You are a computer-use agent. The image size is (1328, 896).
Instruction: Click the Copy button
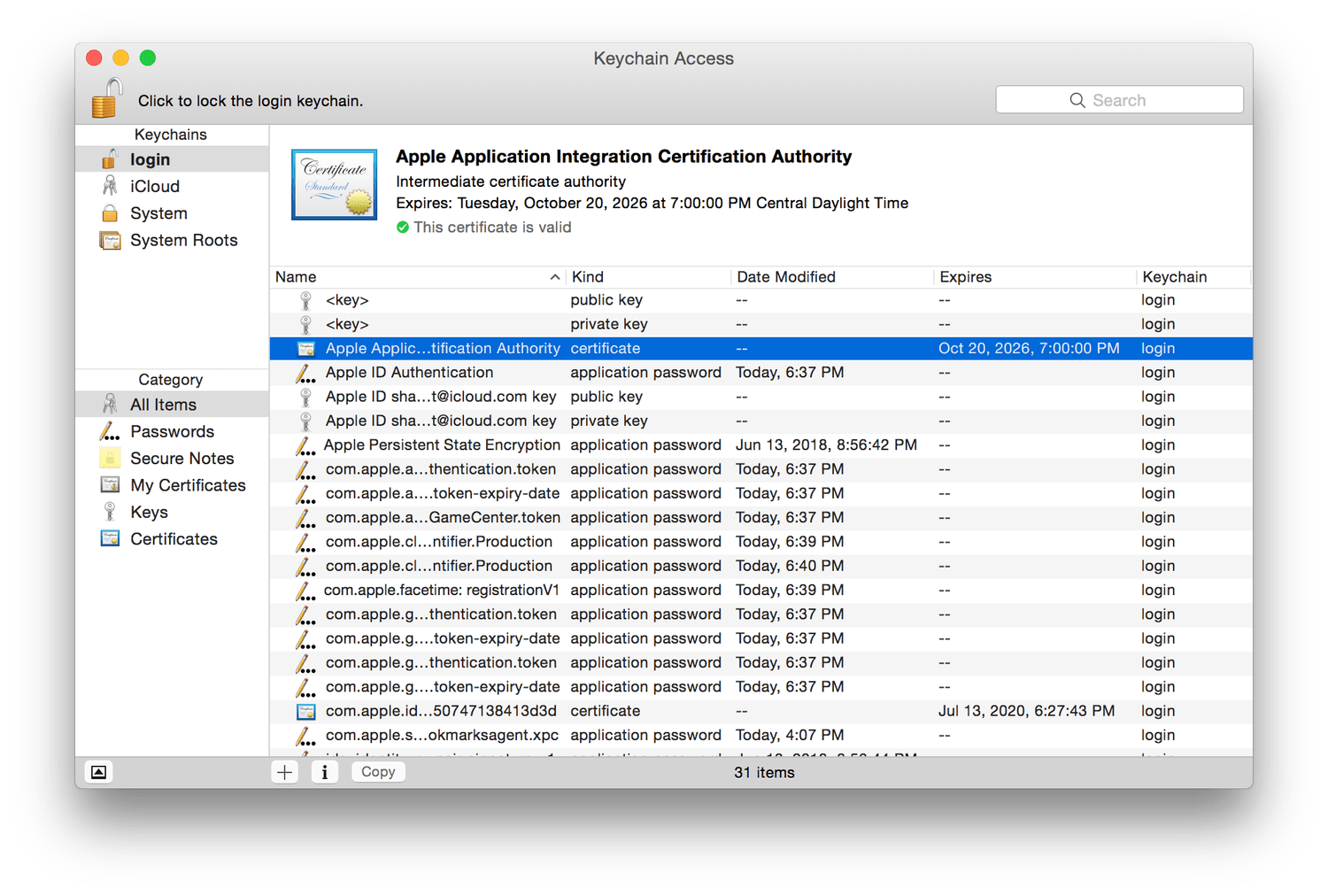[378, 772]
